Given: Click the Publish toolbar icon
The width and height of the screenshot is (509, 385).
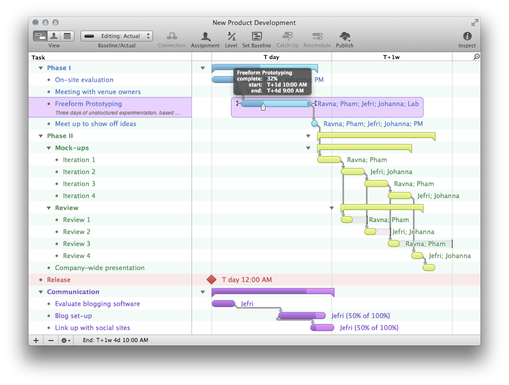Looking at the screenshot, I should (345, 36).
